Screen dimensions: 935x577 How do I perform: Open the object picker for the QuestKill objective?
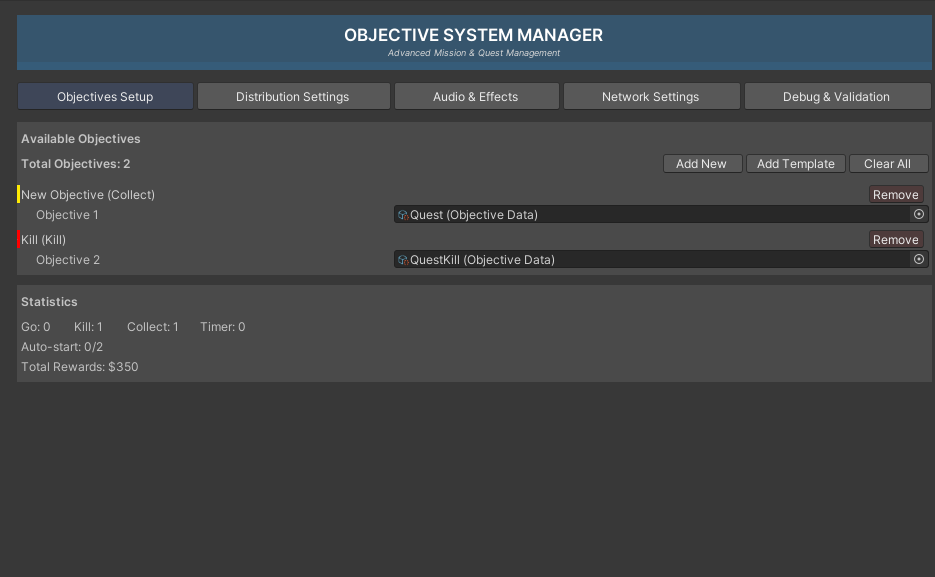point(918,259)
